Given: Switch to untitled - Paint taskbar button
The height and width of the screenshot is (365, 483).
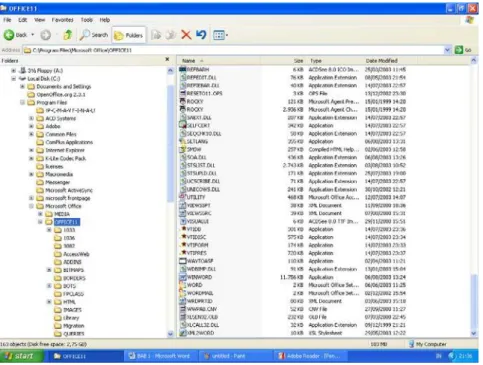Looking at the screenshot, I should click(x=235, y=356).
